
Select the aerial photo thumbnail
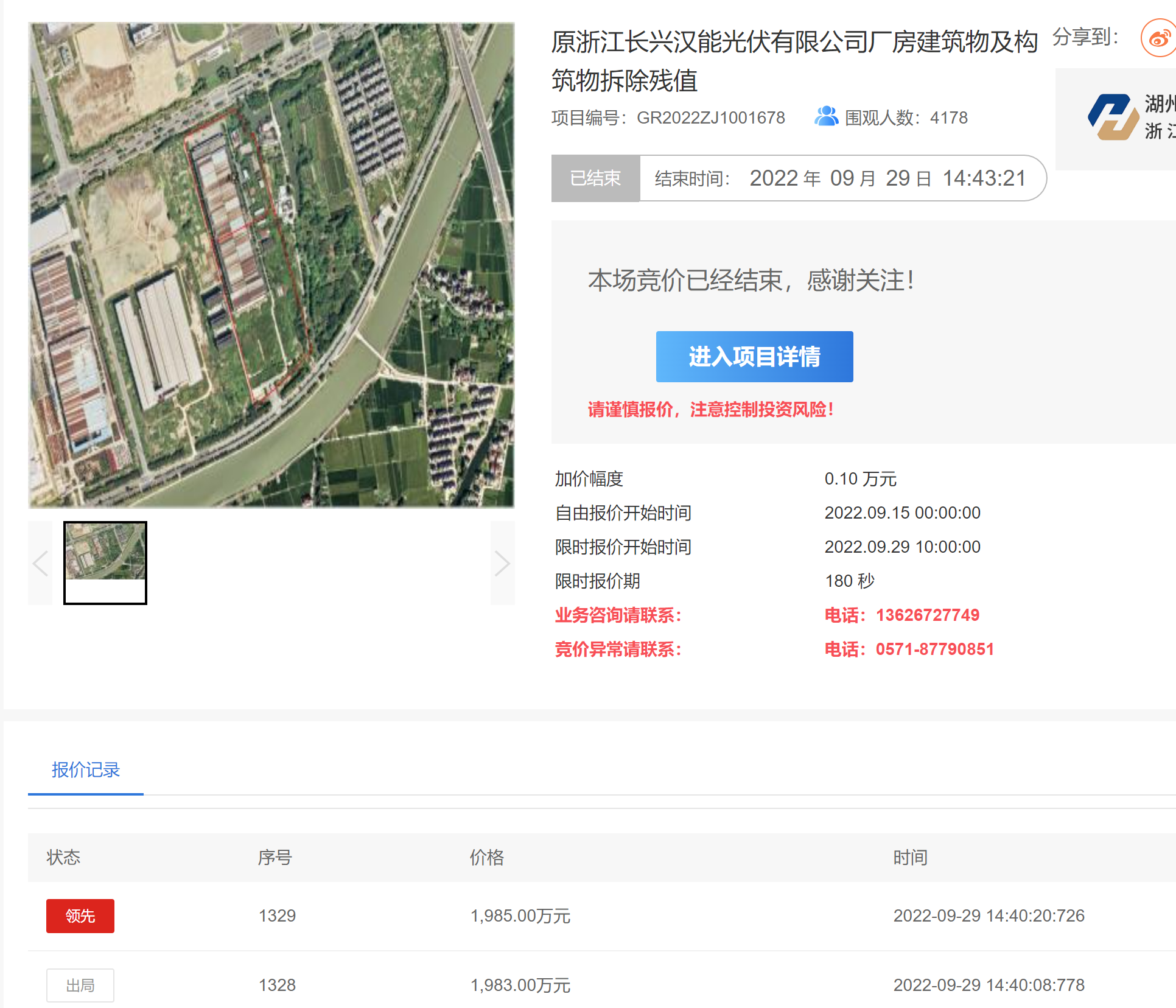pos(105,563)
